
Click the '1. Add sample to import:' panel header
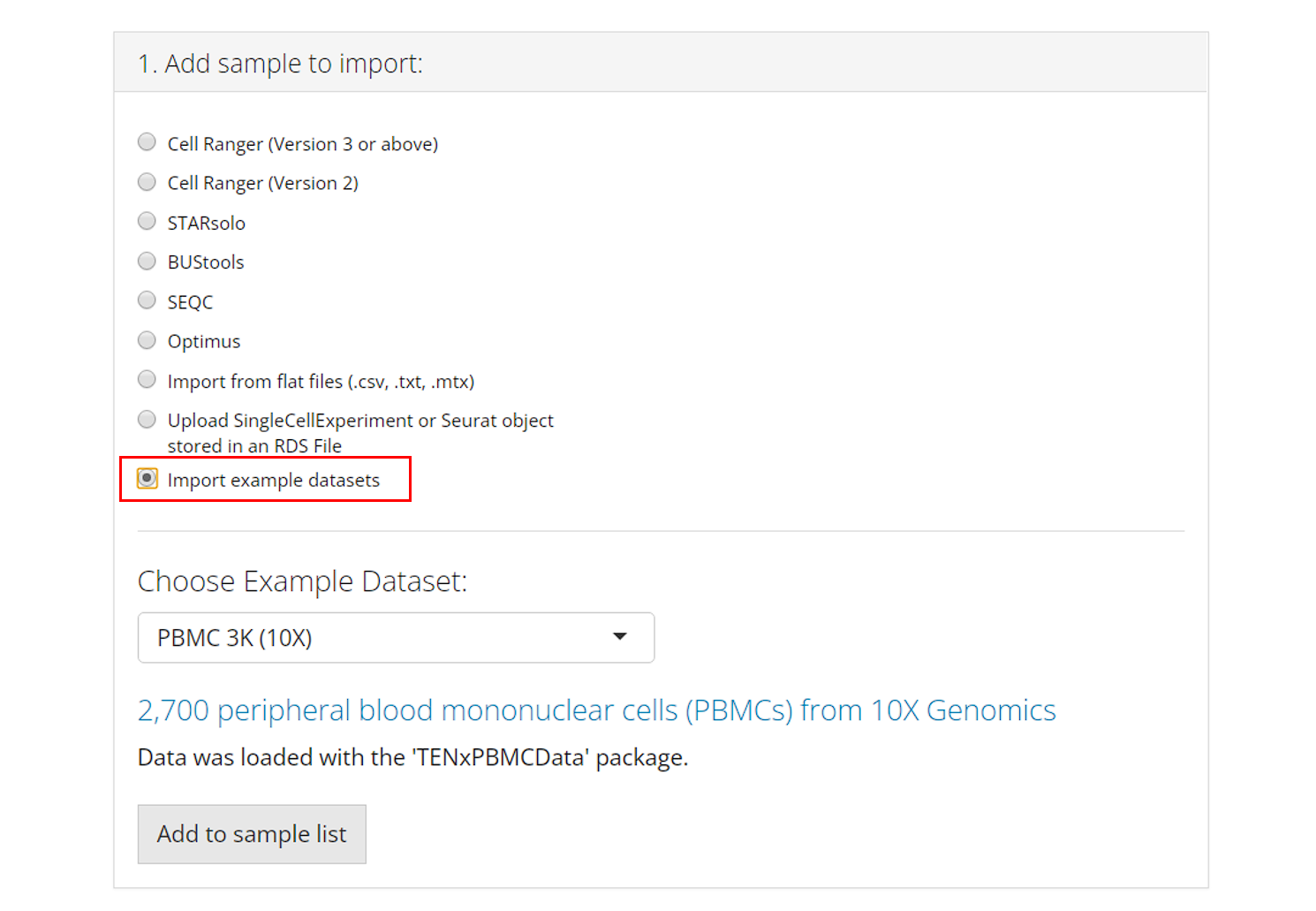(x=281, y=64)
